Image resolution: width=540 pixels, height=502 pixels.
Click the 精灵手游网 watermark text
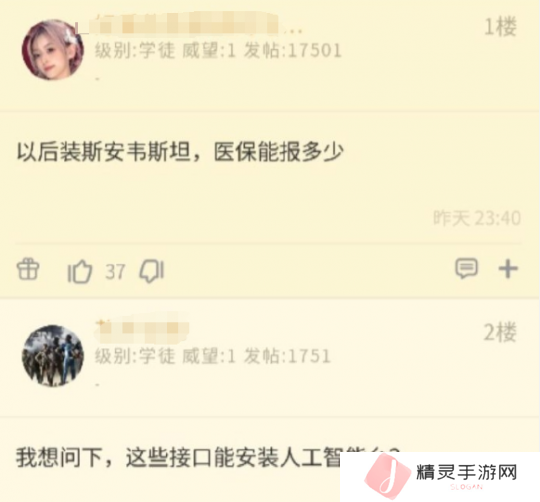467,472
